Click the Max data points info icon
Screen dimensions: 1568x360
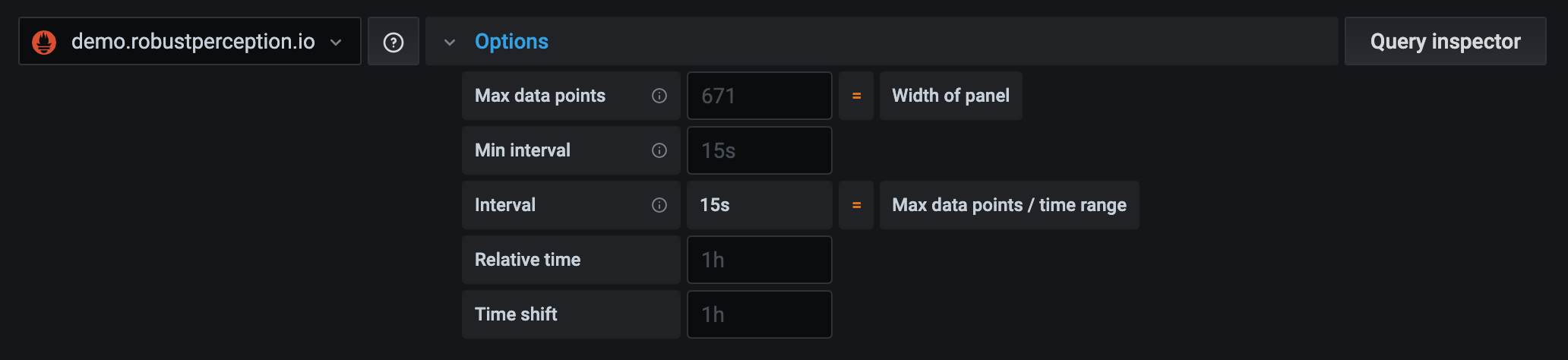tap(659, 96)
